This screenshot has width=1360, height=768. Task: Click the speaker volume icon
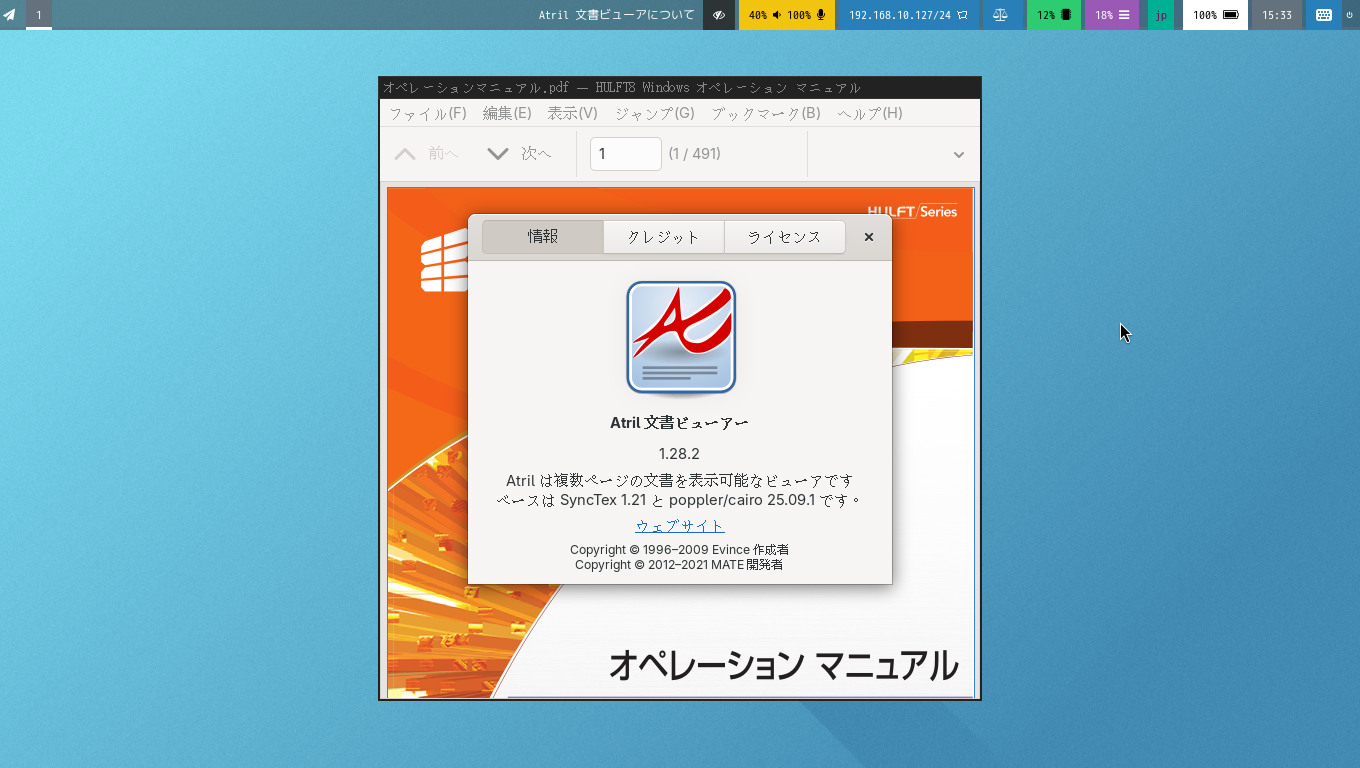(x=777, y=15)
